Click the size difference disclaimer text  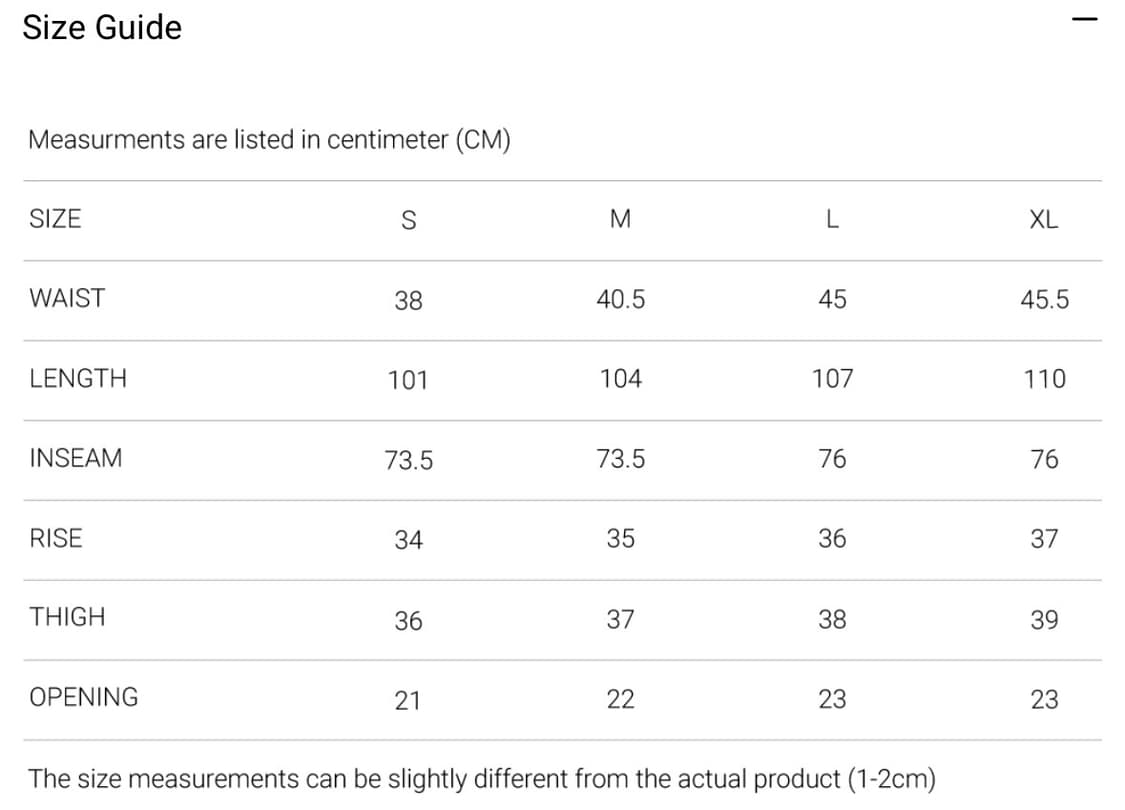482,778
